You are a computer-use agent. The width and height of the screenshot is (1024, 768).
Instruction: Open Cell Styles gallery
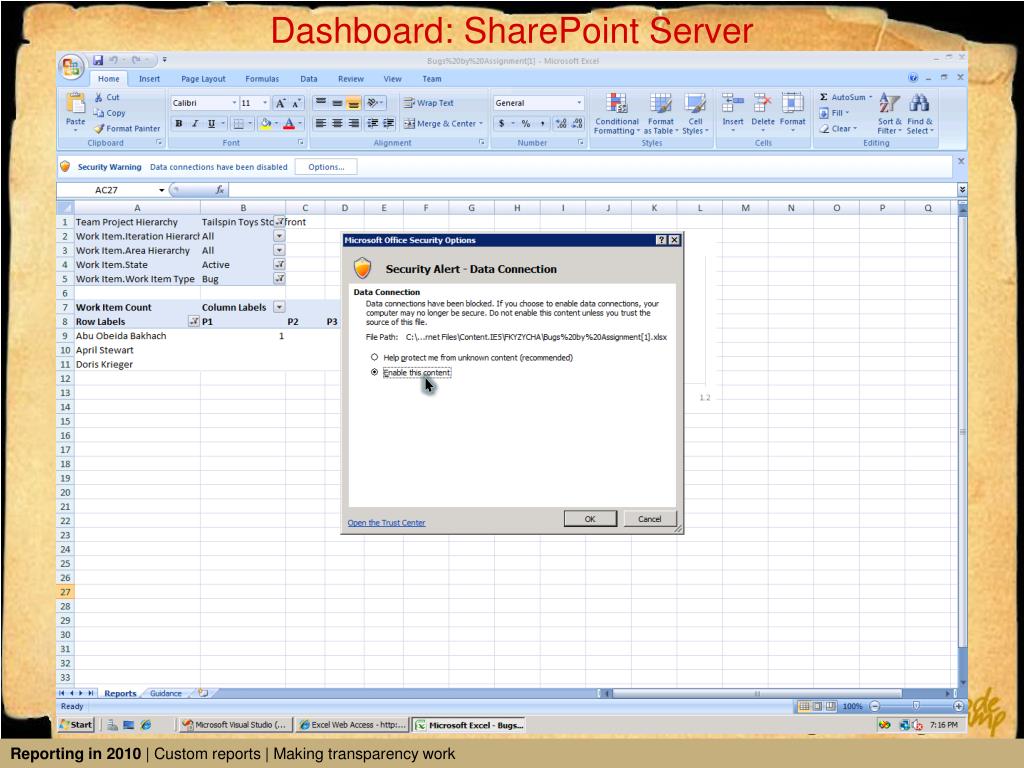[x=695, y=113]
